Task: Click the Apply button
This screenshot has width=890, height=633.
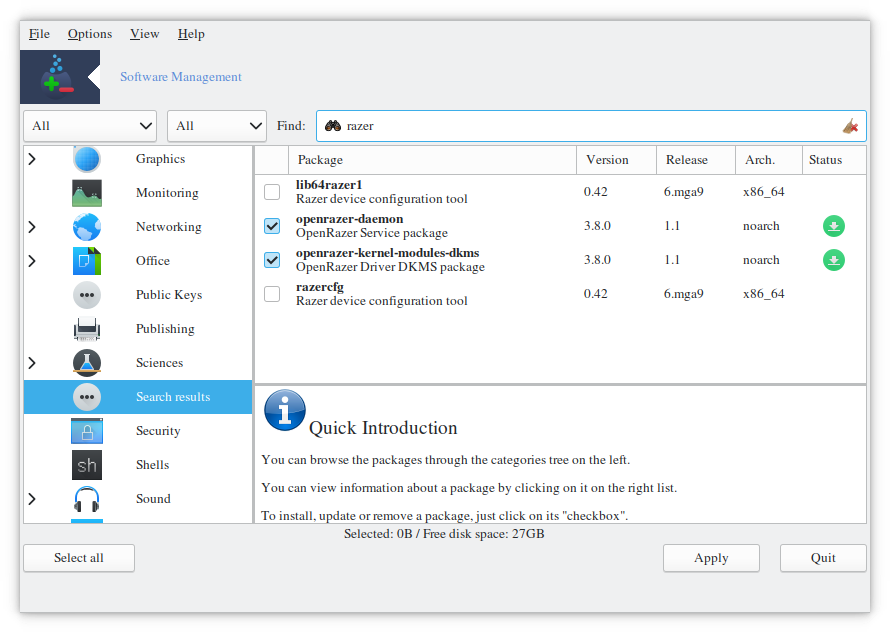Action: pyautogui.click(x=711, y=558)
